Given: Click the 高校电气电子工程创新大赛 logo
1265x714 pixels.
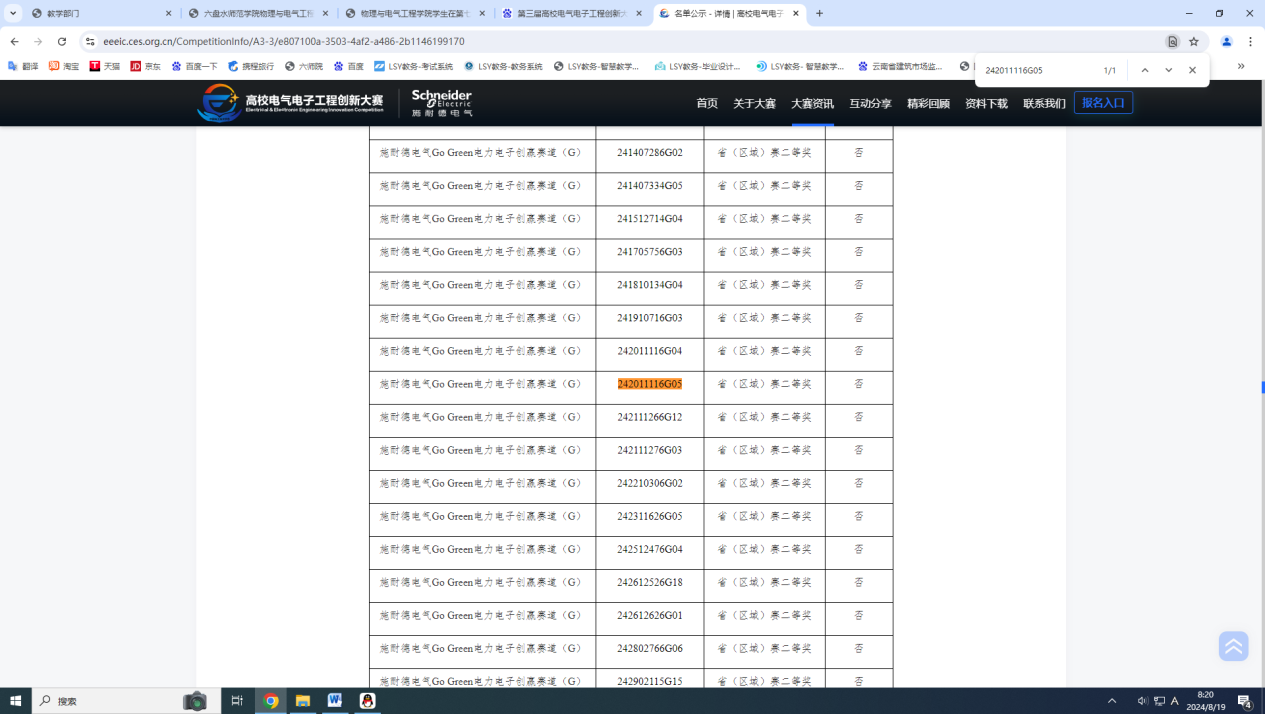Looking at the screenshot, I should [290, 103].
